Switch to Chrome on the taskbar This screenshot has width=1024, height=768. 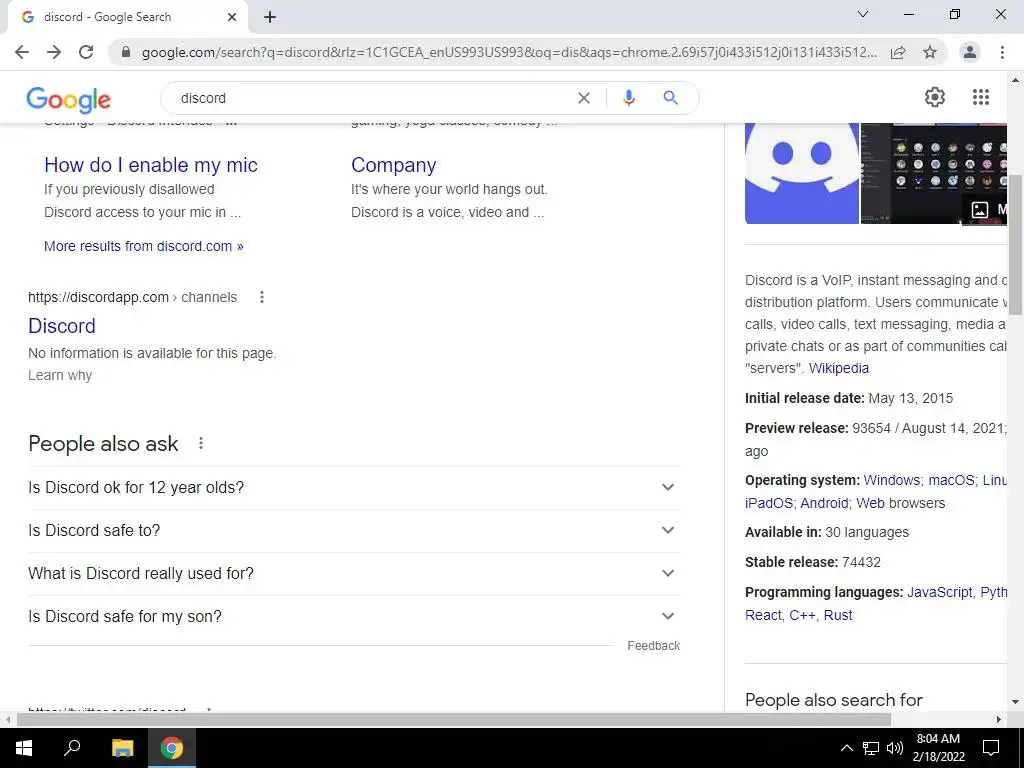click(172, 748)
